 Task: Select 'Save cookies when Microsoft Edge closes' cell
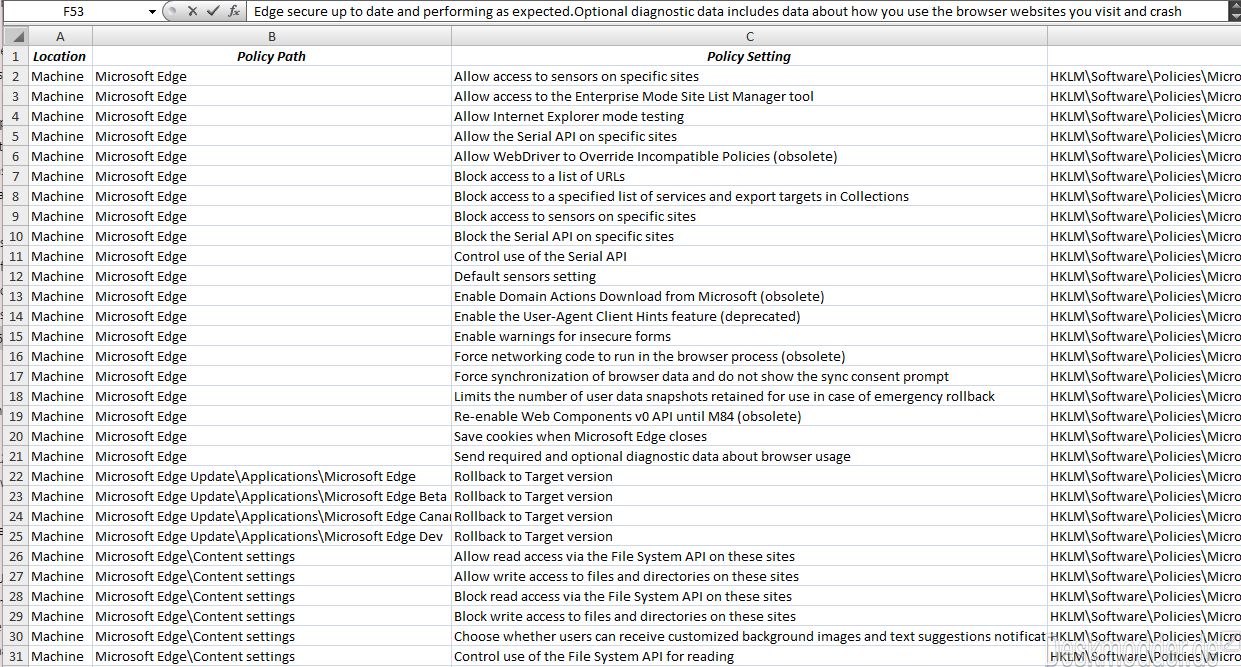(749, 436)
